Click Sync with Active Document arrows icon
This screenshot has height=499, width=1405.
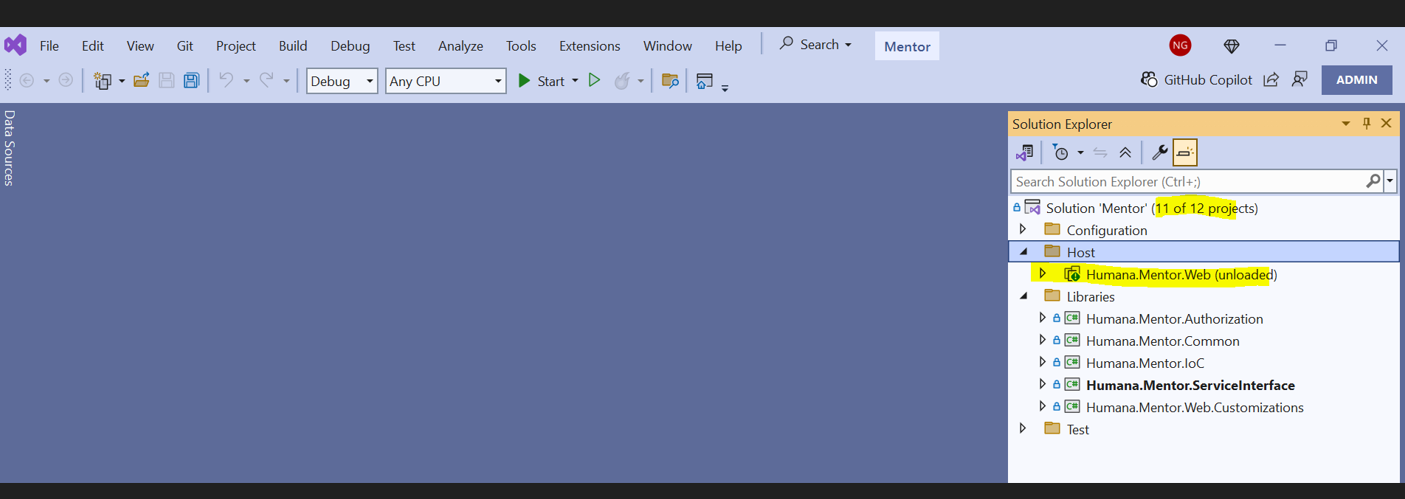pos(1100,152)
